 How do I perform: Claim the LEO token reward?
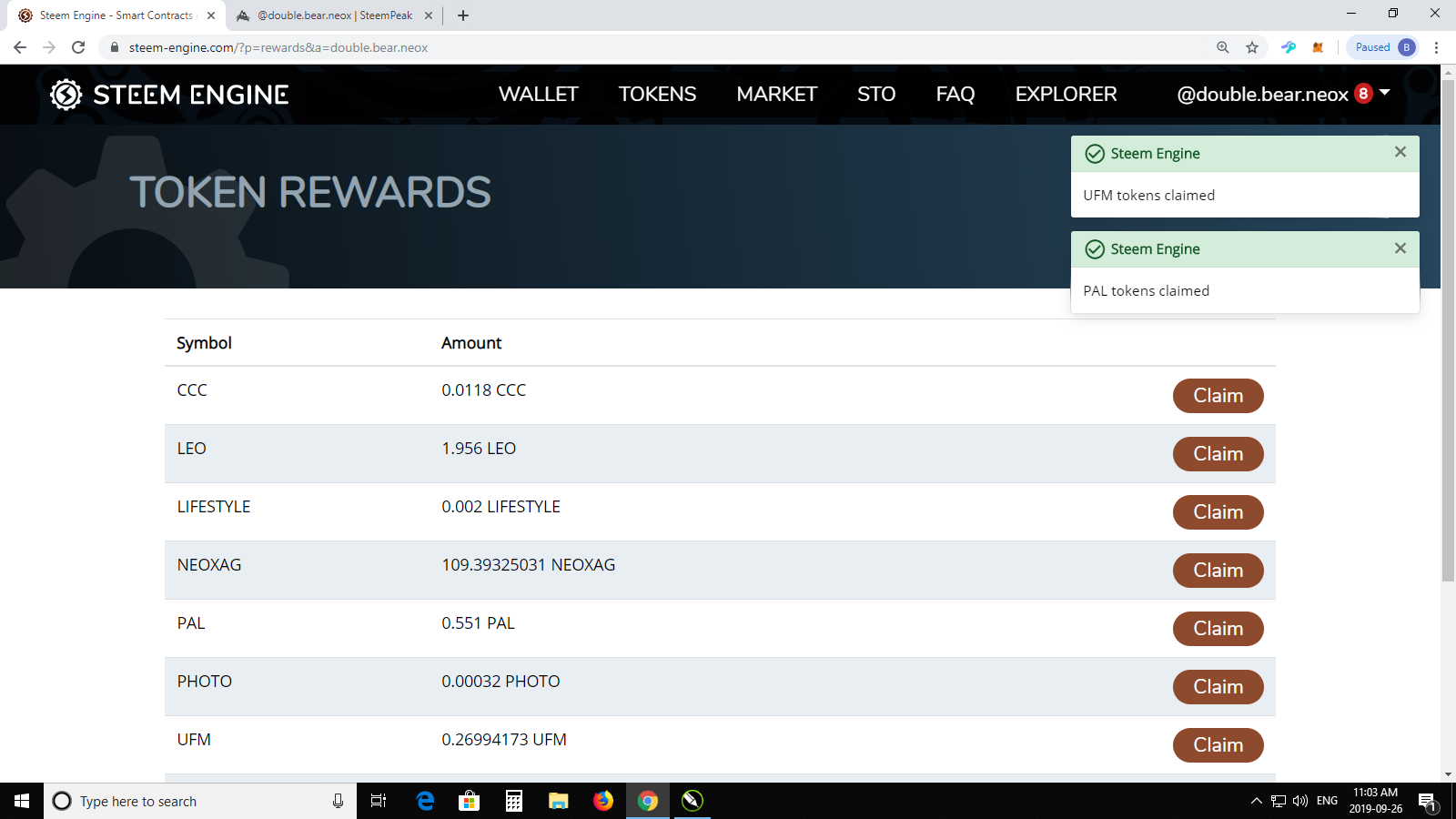tap(1218, 454)
